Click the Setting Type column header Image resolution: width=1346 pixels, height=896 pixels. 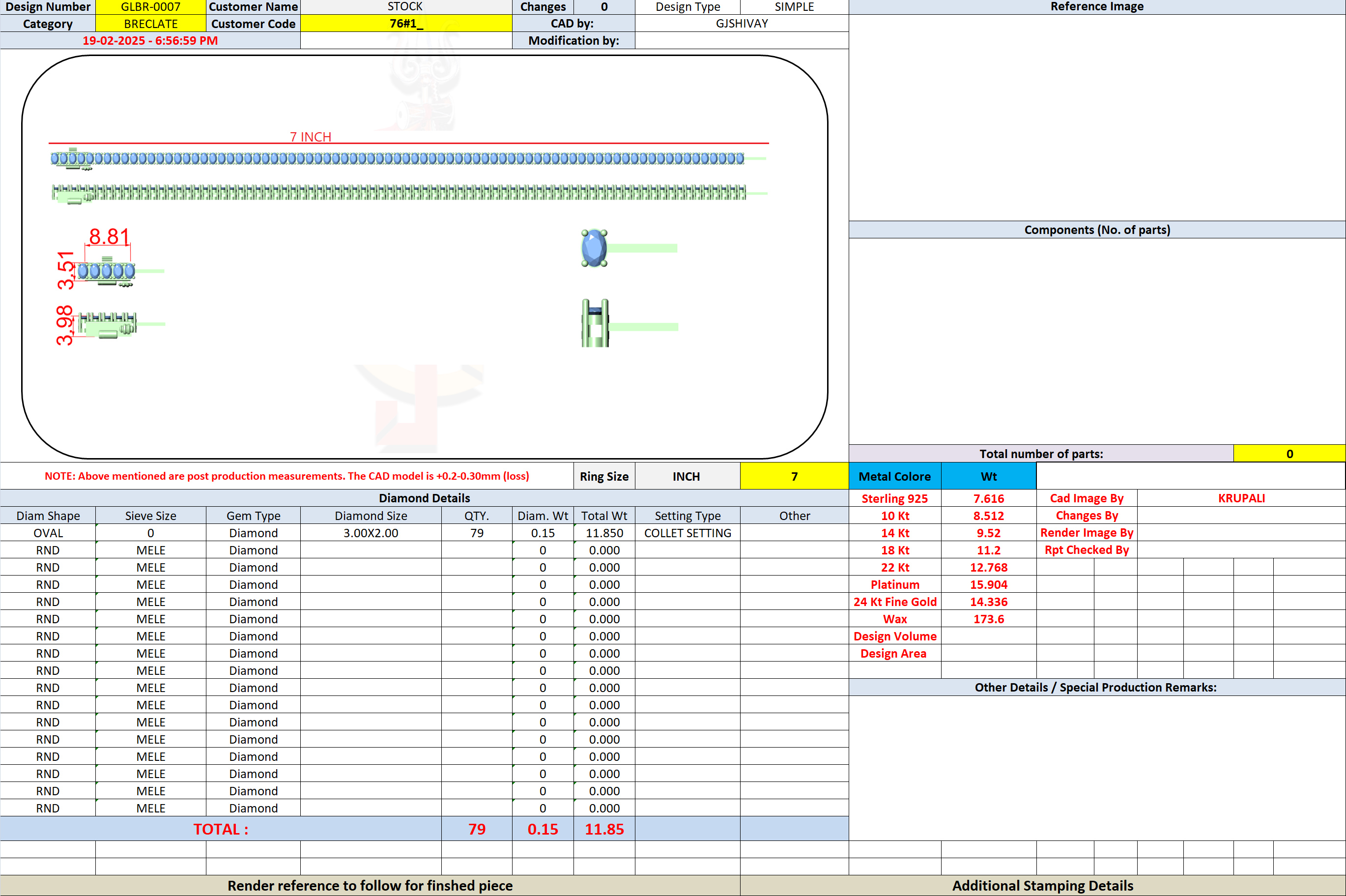pyautogui.click(x=687, y=516)
